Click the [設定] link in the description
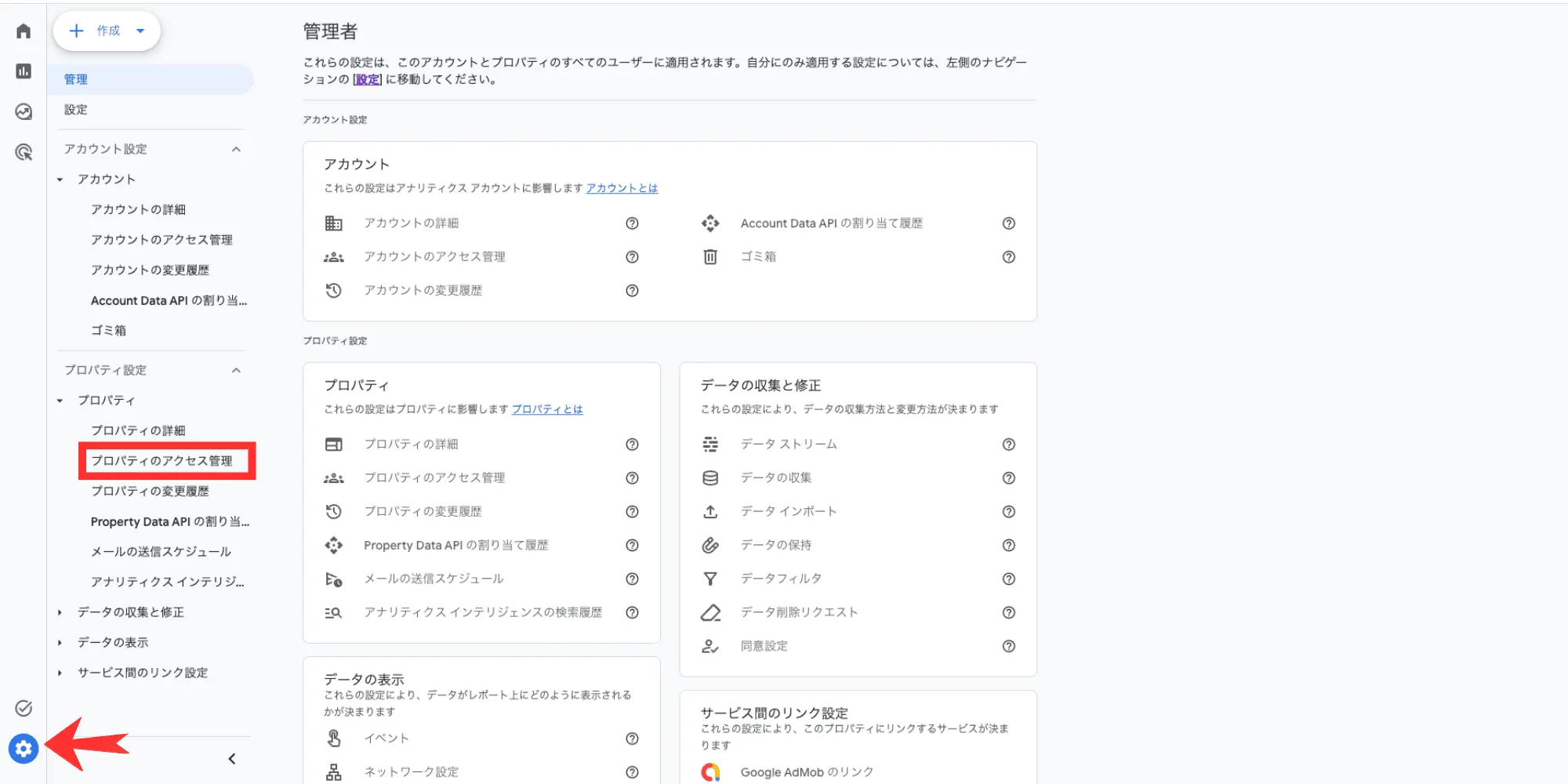The height and width of the screenshot is (784, 1568). point(367,79)
